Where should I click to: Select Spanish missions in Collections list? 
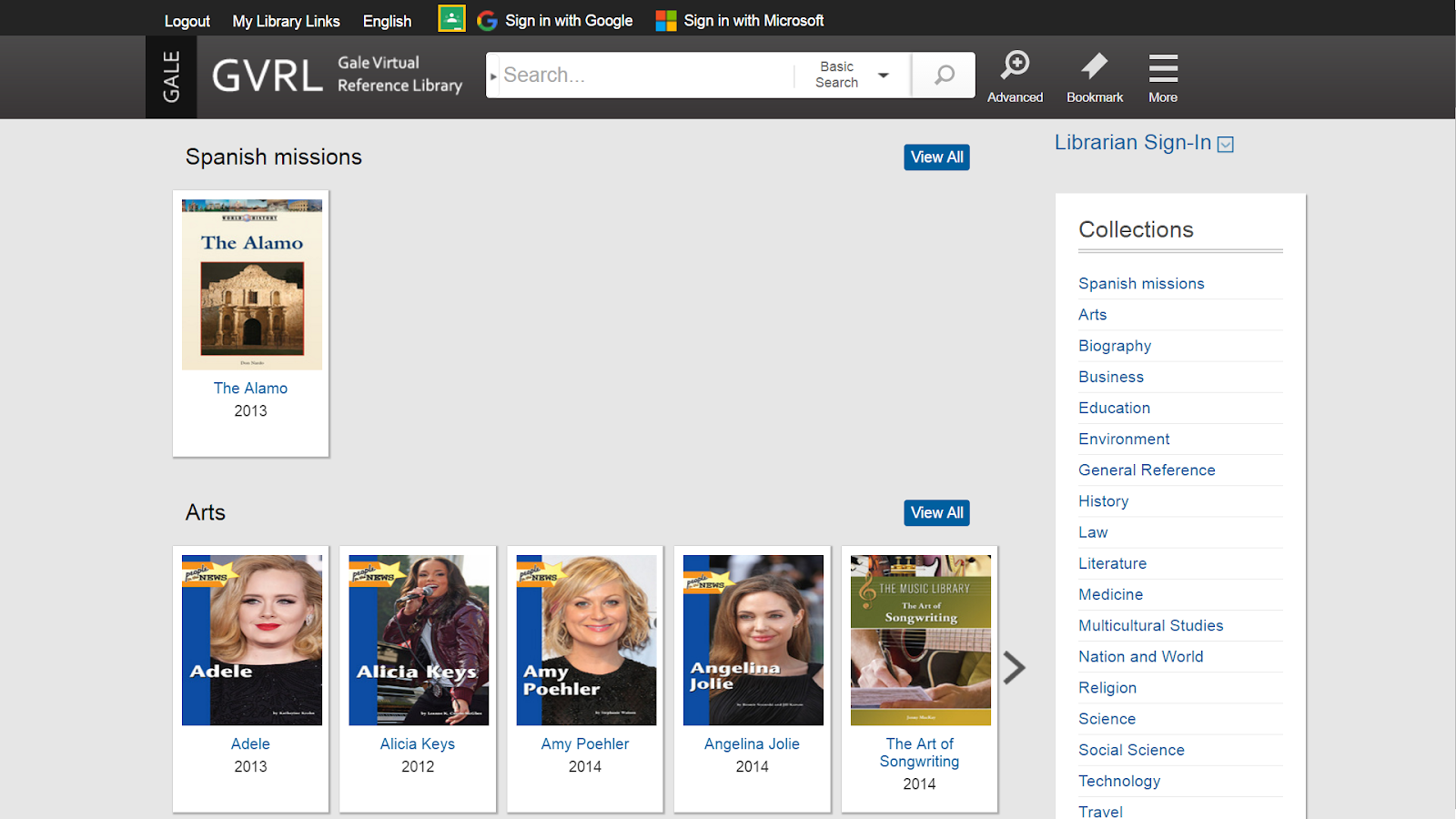pyautogui.click(x=1141, y=284)
